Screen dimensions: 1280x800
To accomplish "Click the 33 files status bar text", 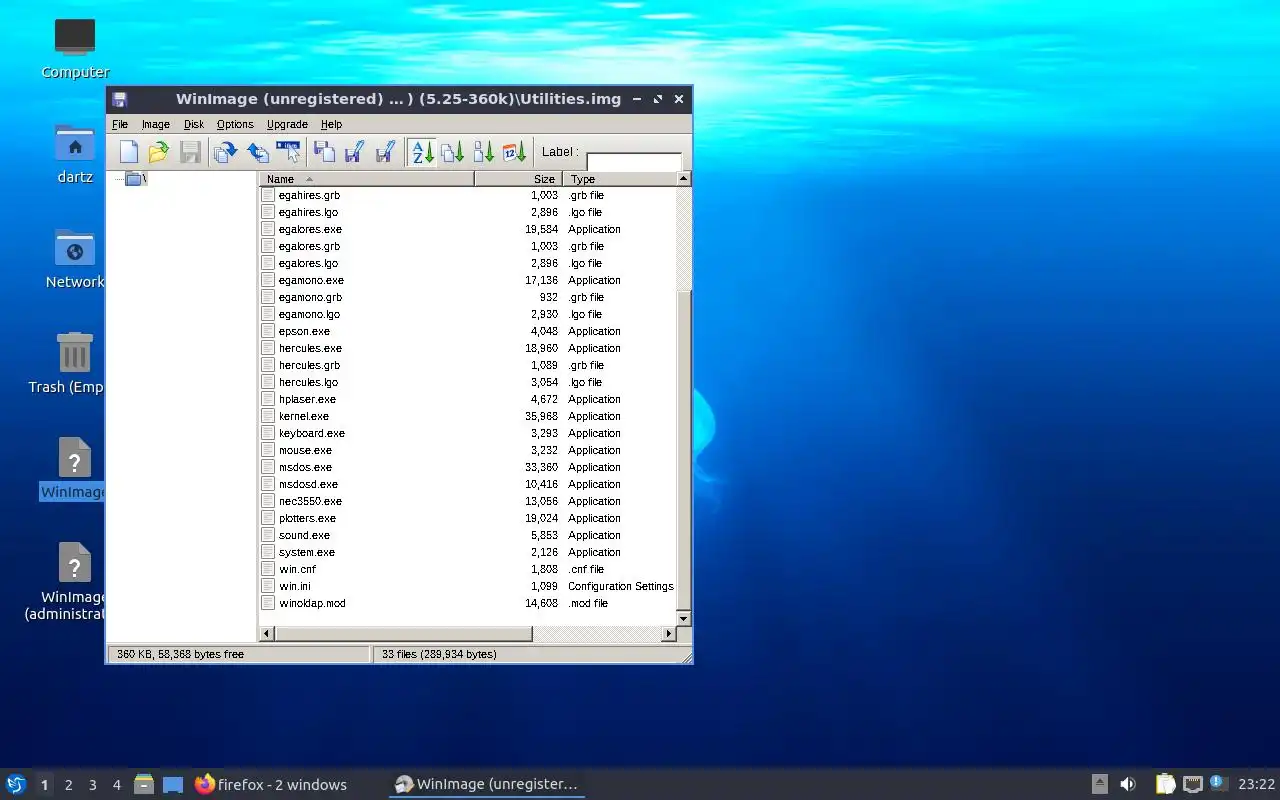I will tap(439, 654).
